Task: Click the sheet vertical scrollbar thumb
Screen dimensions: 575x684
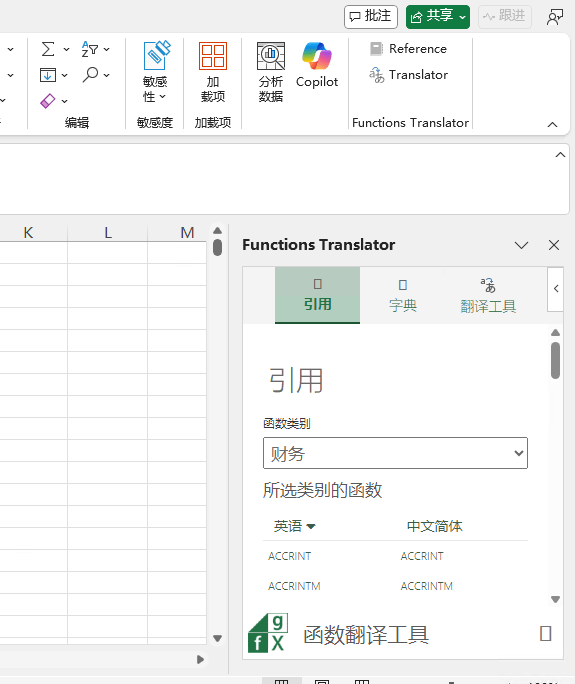Action: click(x=217, y=247)
